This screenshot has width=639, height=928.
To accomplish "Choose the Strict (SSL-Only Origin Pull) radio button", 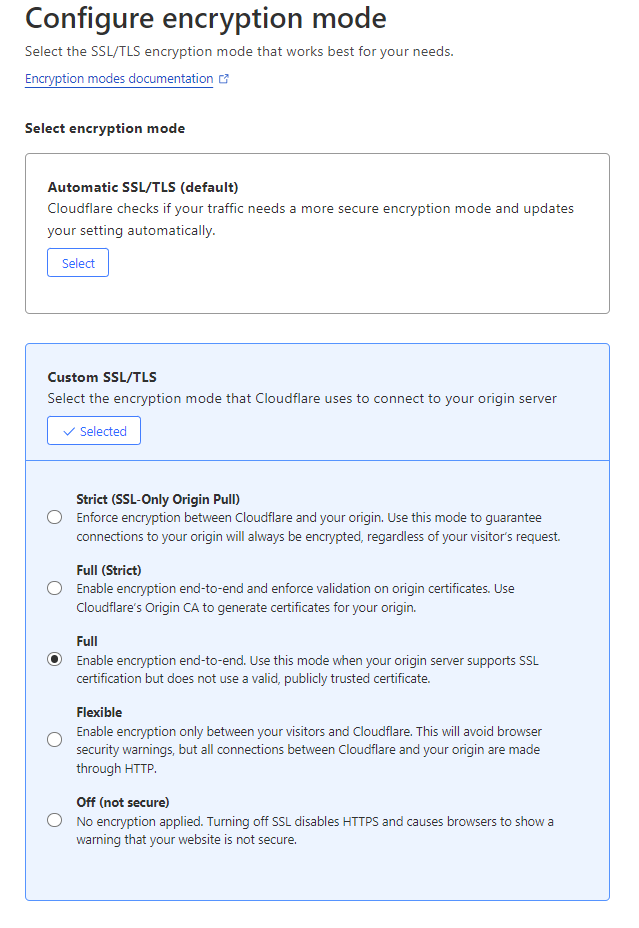I will pyautogui.click(x=54, y=517).
